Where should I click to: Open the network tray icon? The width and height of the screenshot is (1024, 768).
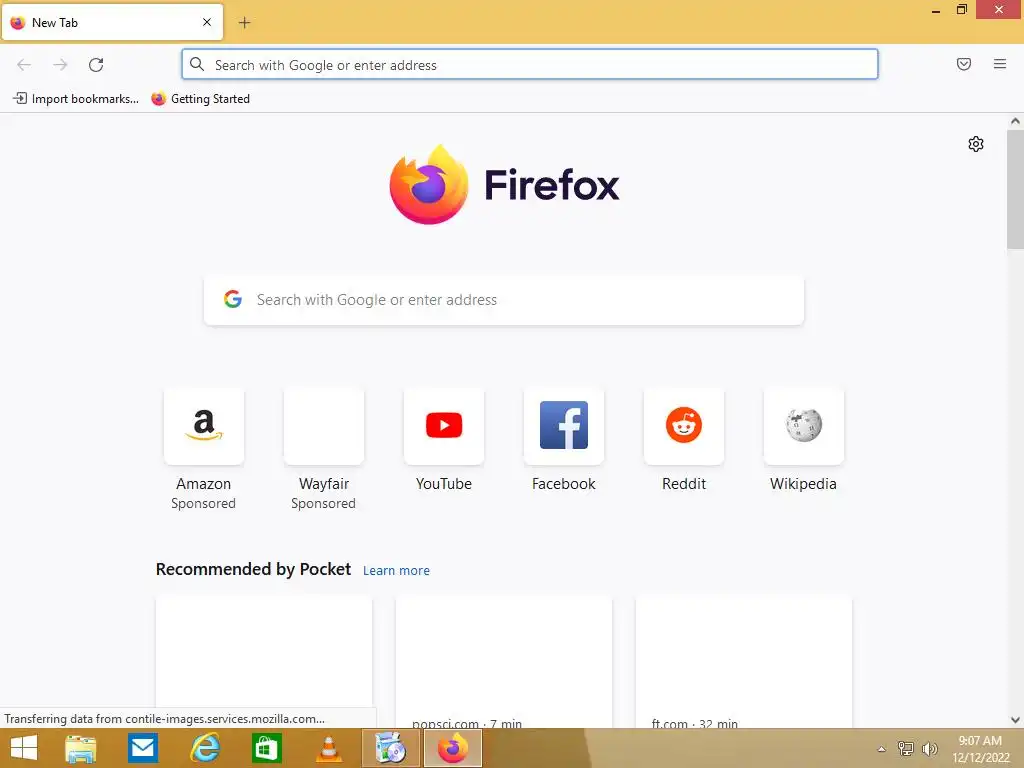point(905,749)
